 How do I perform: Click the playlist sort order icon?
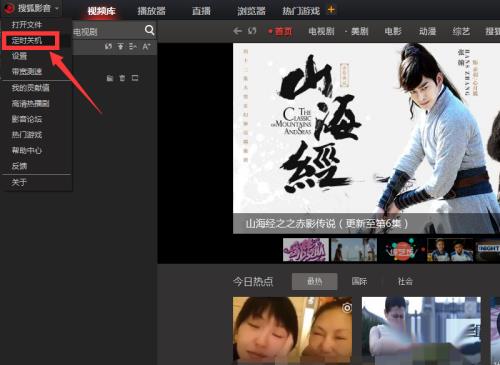133,46
